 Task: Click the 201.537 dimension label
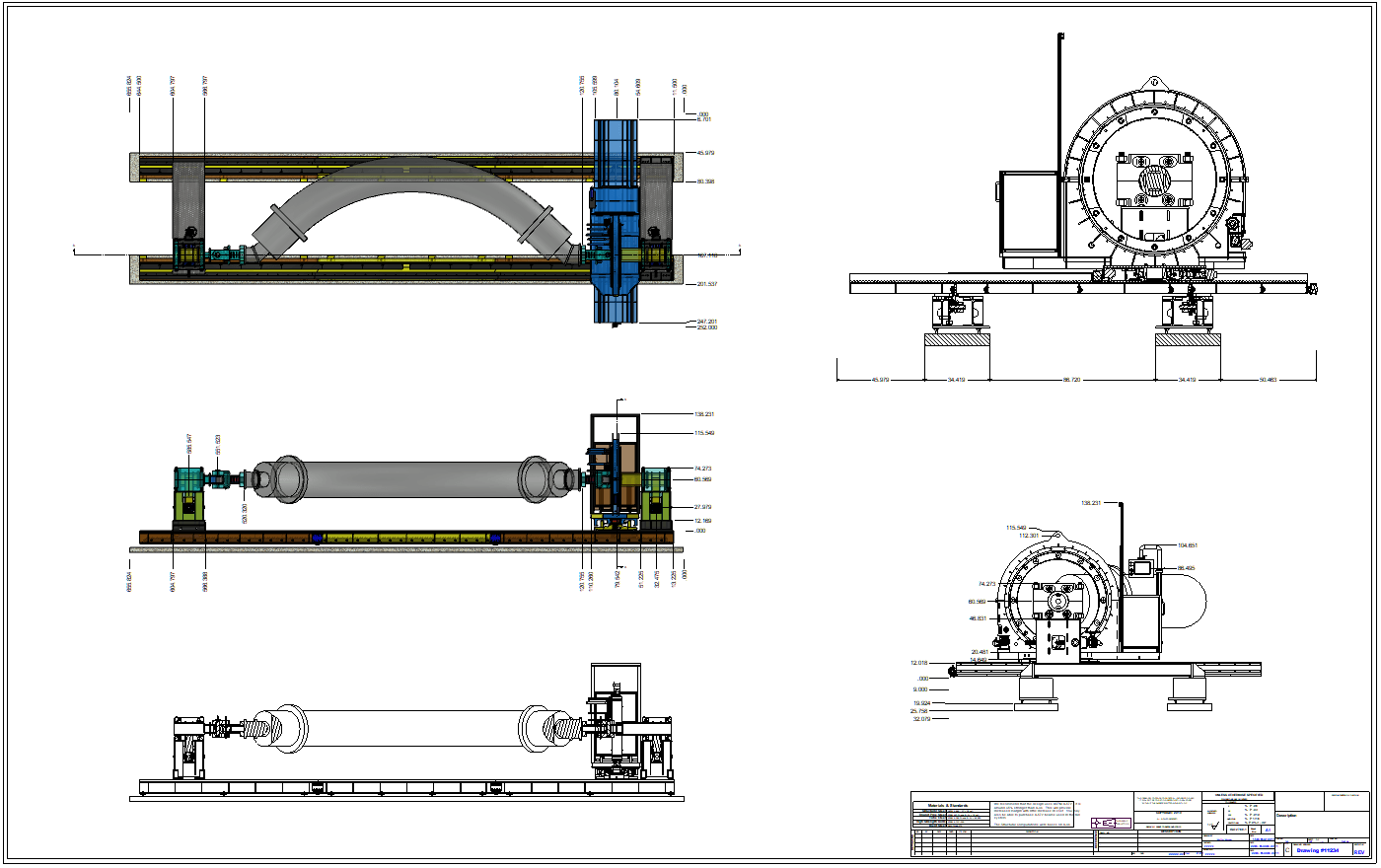click(x=706, y=284)
